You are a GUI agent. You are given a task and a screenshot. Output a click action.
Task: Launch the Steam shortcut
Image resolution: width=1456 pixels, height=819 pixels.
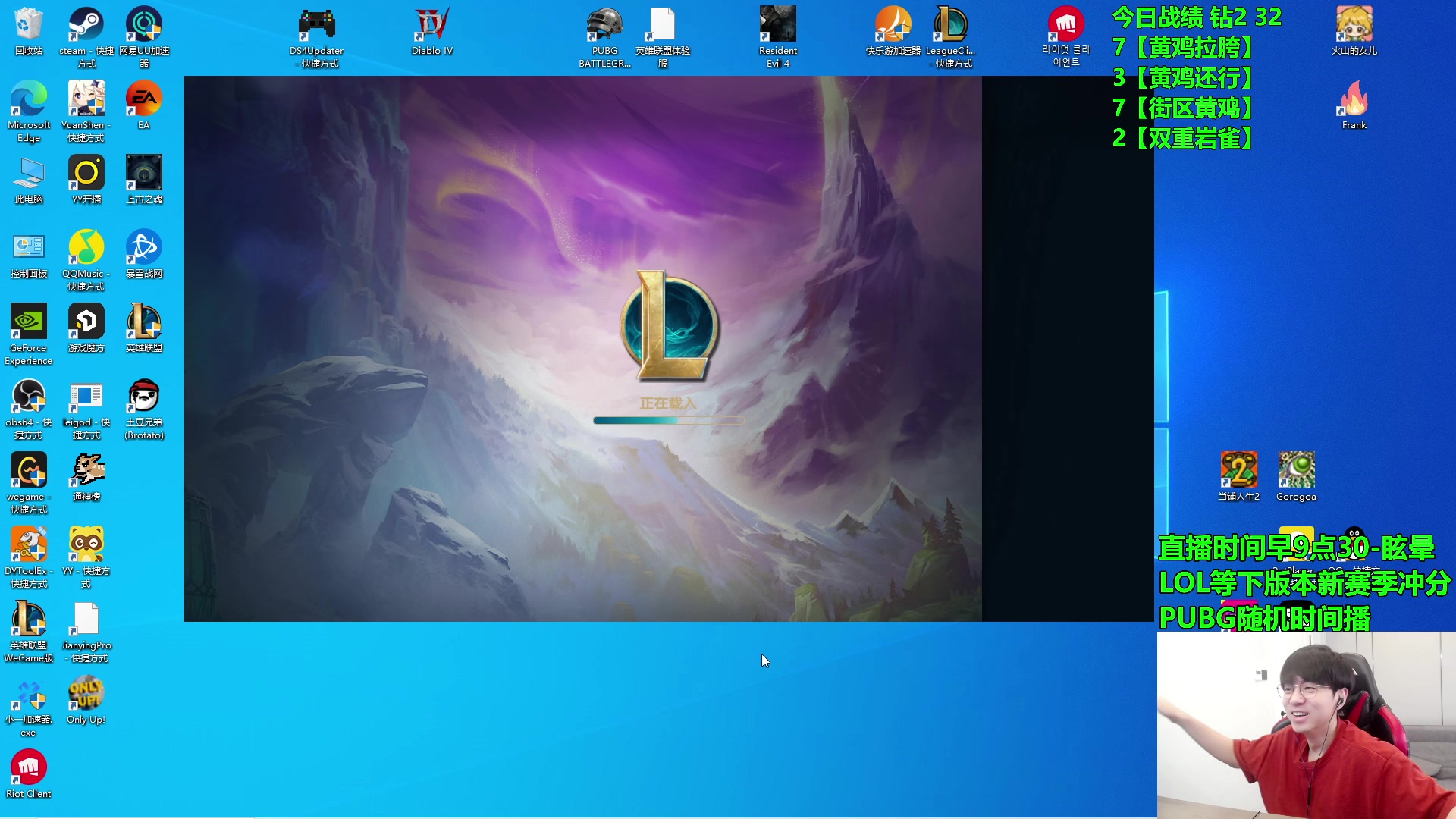pos(86,36)
